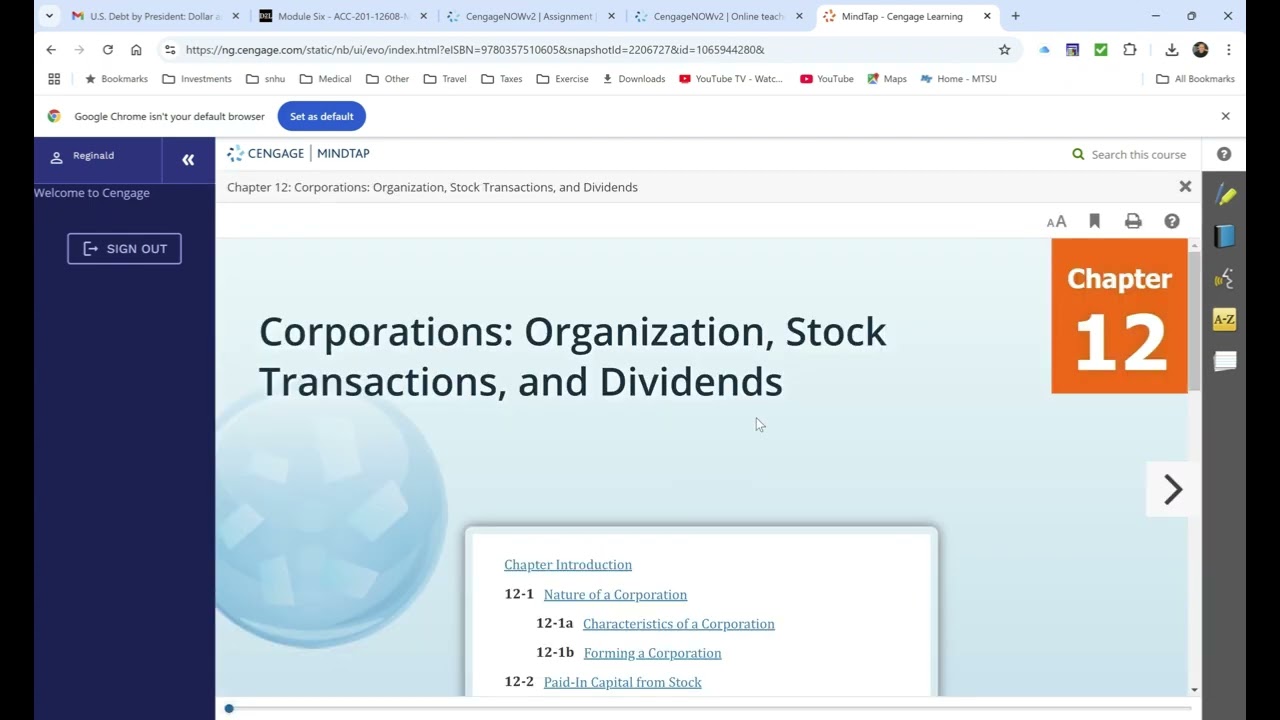The height and width of the screenshot is (720, 1280).
Task: Open the Chrome profile avatar
Action: pyautogui.click(x=1200, y=49)
